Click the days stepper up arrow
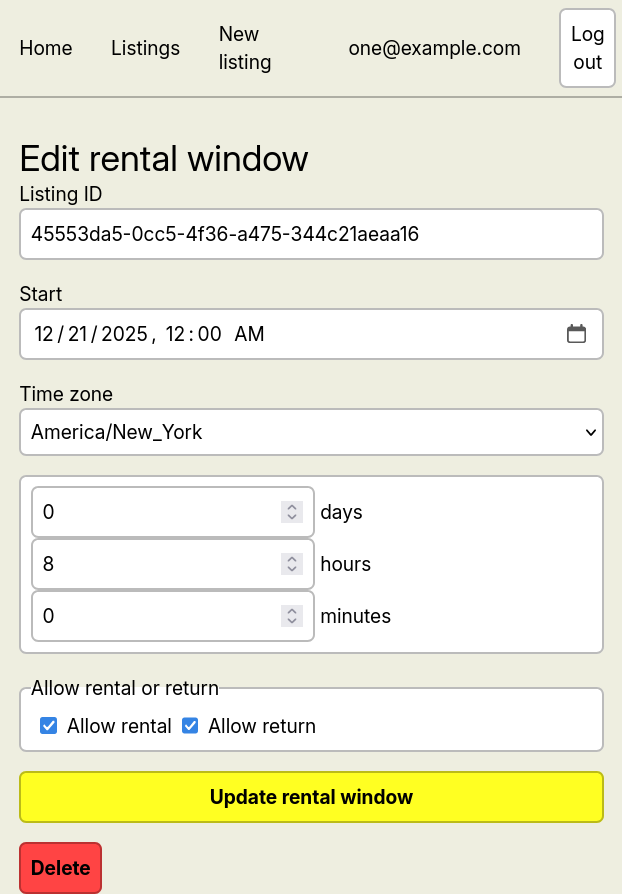 tap(291, 505)
